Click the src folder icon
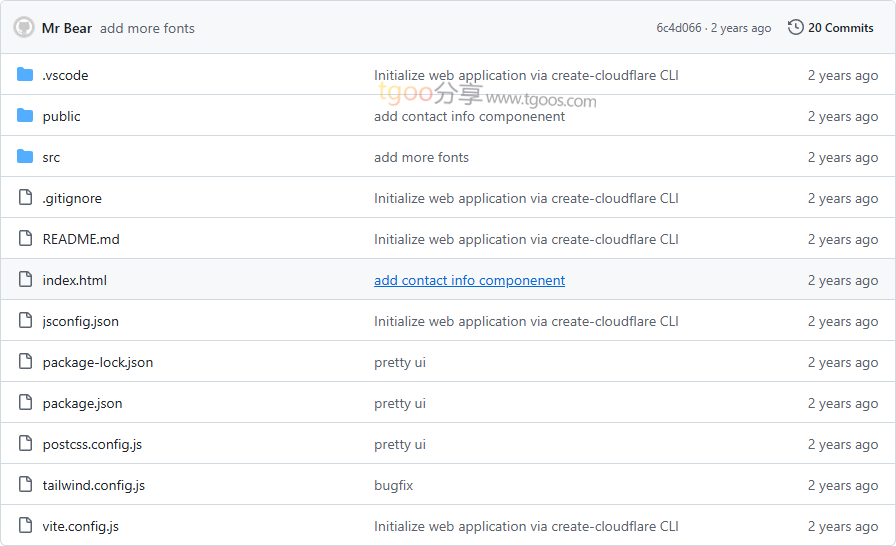This screenshot has width=896, height=546. tap(25, 157)
